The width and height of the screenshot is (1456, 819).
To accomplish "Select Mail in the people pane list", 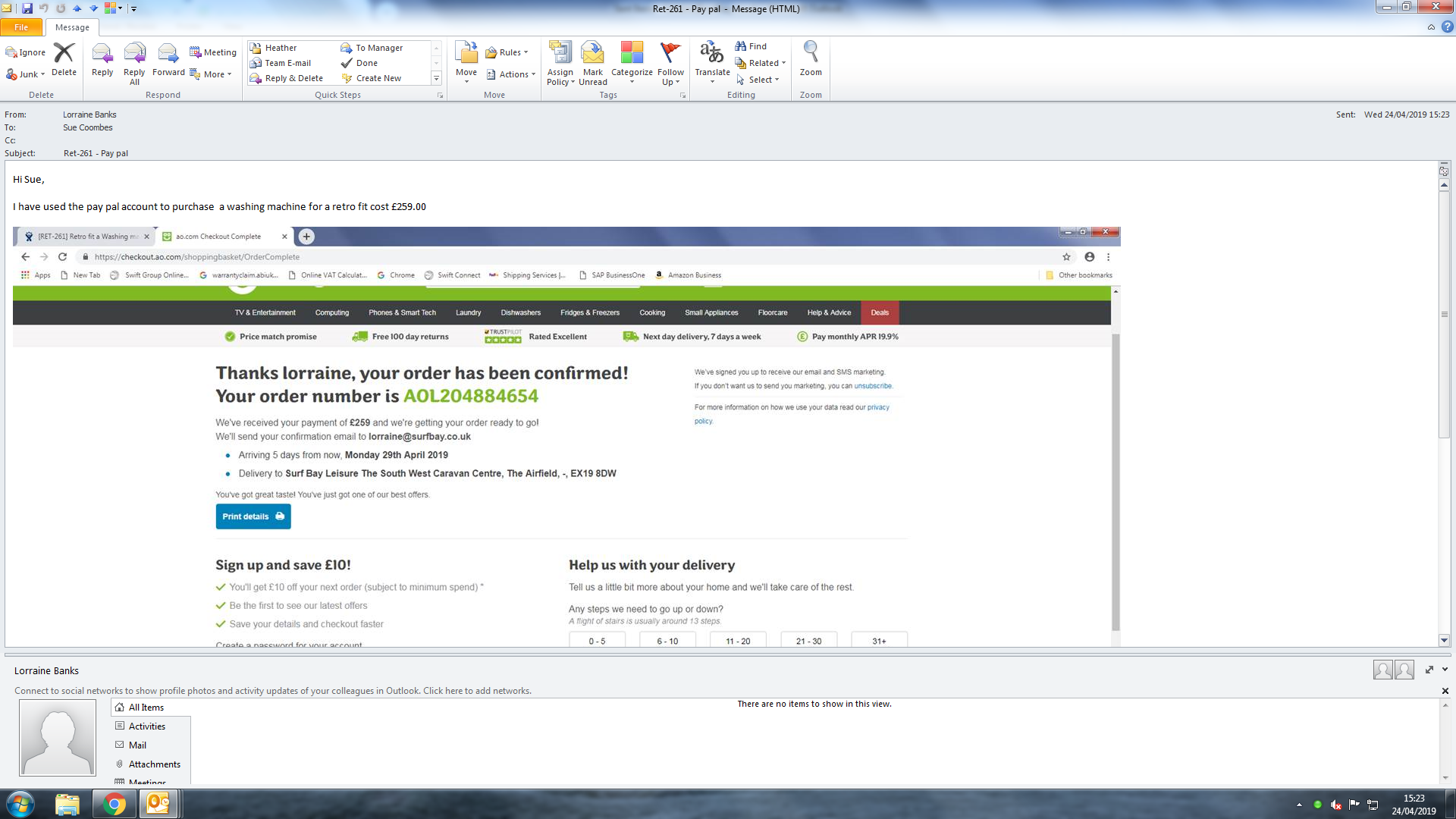I will pos(137,745).
